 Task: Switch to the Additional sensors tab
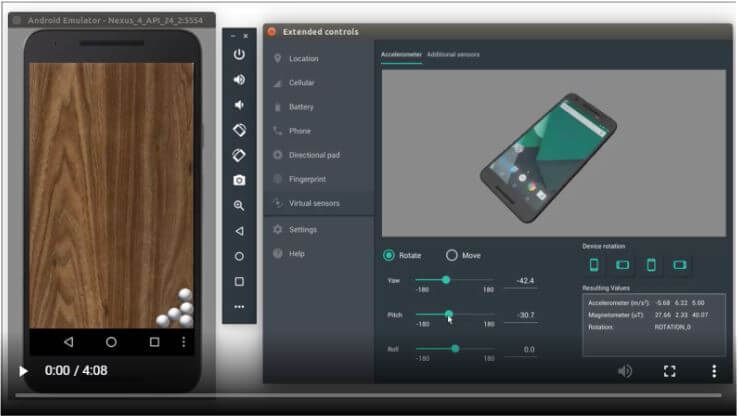point(453,54)
